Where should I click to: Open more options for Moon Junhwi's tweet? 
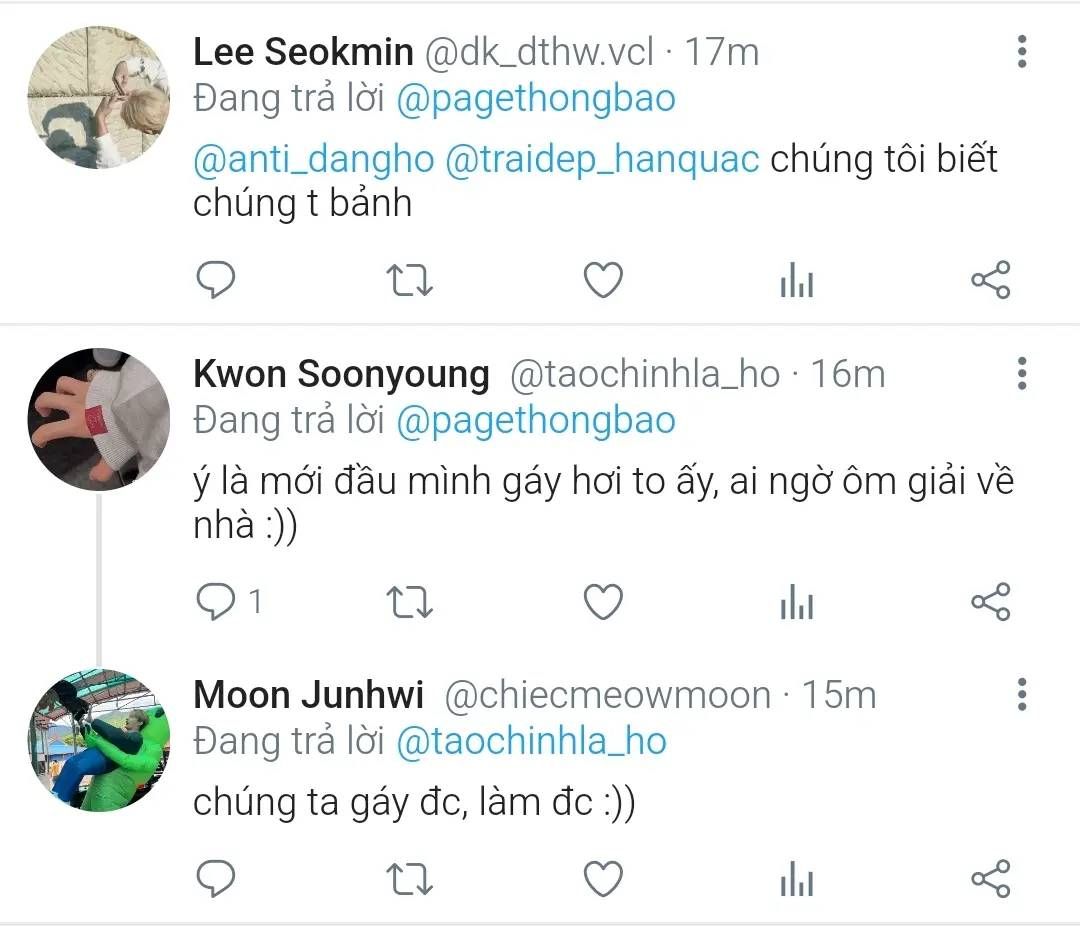tap(1021, 693)
